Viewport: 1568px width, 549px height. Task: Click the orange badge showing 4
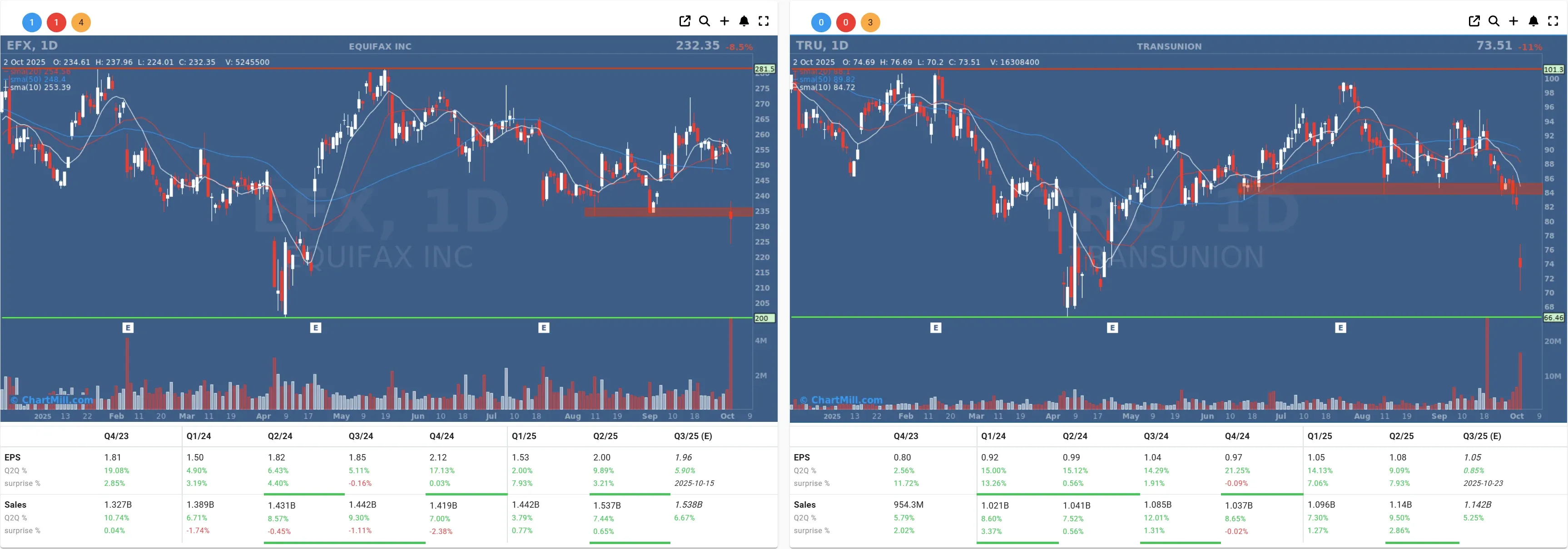[x=81, y=23]
